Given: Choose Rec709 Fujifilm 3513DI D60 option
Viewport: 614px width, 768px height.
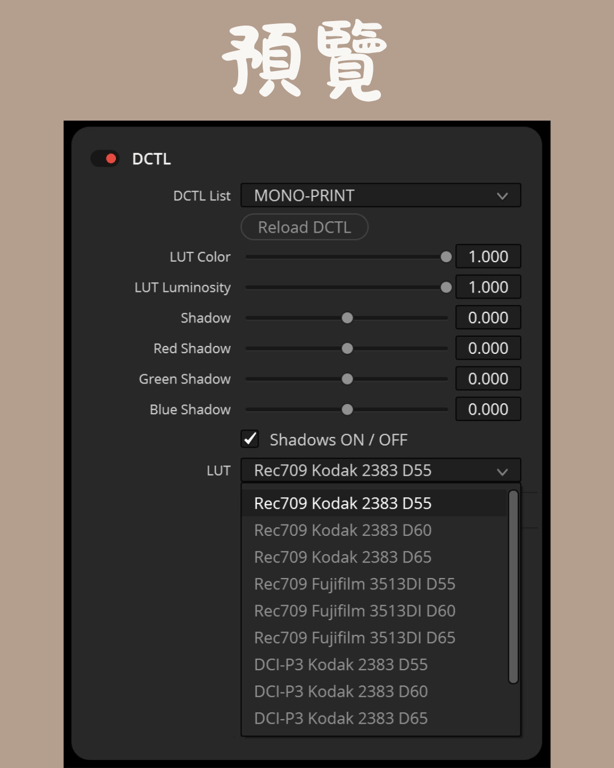Looking at the screenshot, I should pyautogui.click(x=374, y=611).
